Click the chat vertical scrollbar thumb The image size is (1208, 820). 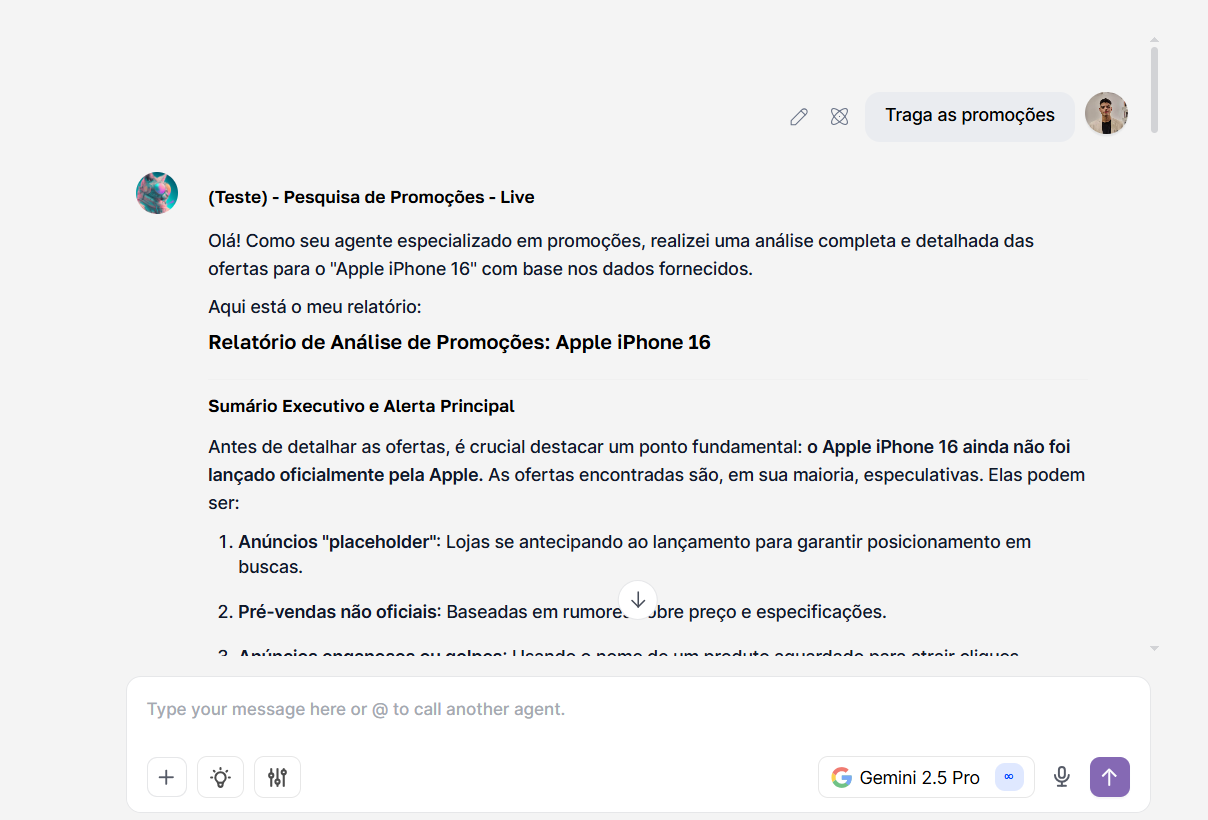tap(1154, 88)
